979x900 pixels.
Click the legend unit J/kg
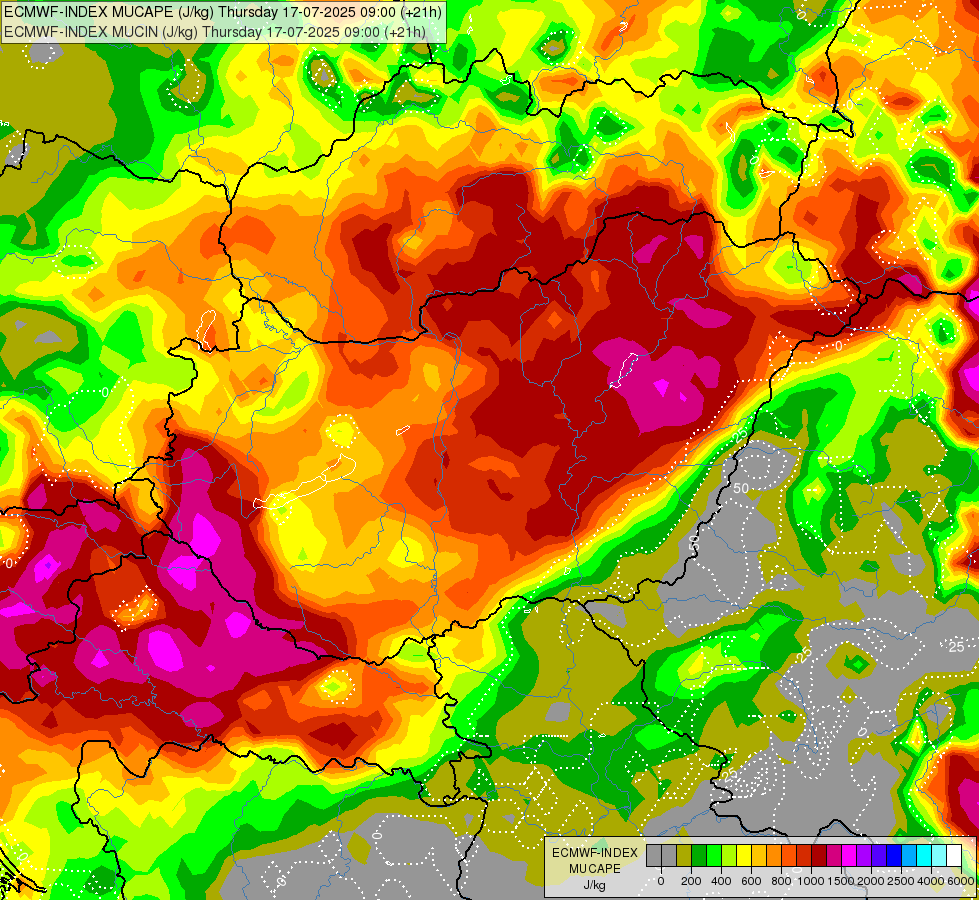coord(594,885)
